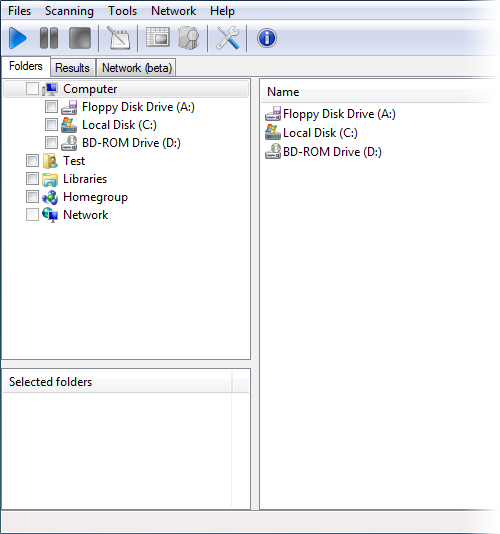Viewport: 500px width, 534px height.
Task: Click the Computer icon in the folder tree
Action: (x=50, y=89)
